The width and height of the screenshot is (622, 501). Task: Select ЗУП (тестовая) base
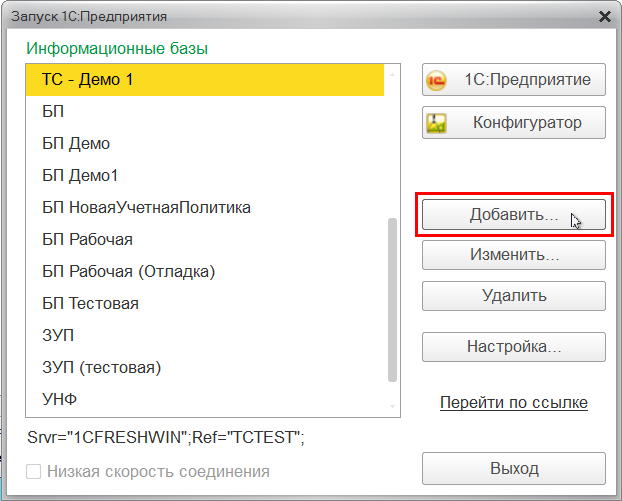click(205, 367)
